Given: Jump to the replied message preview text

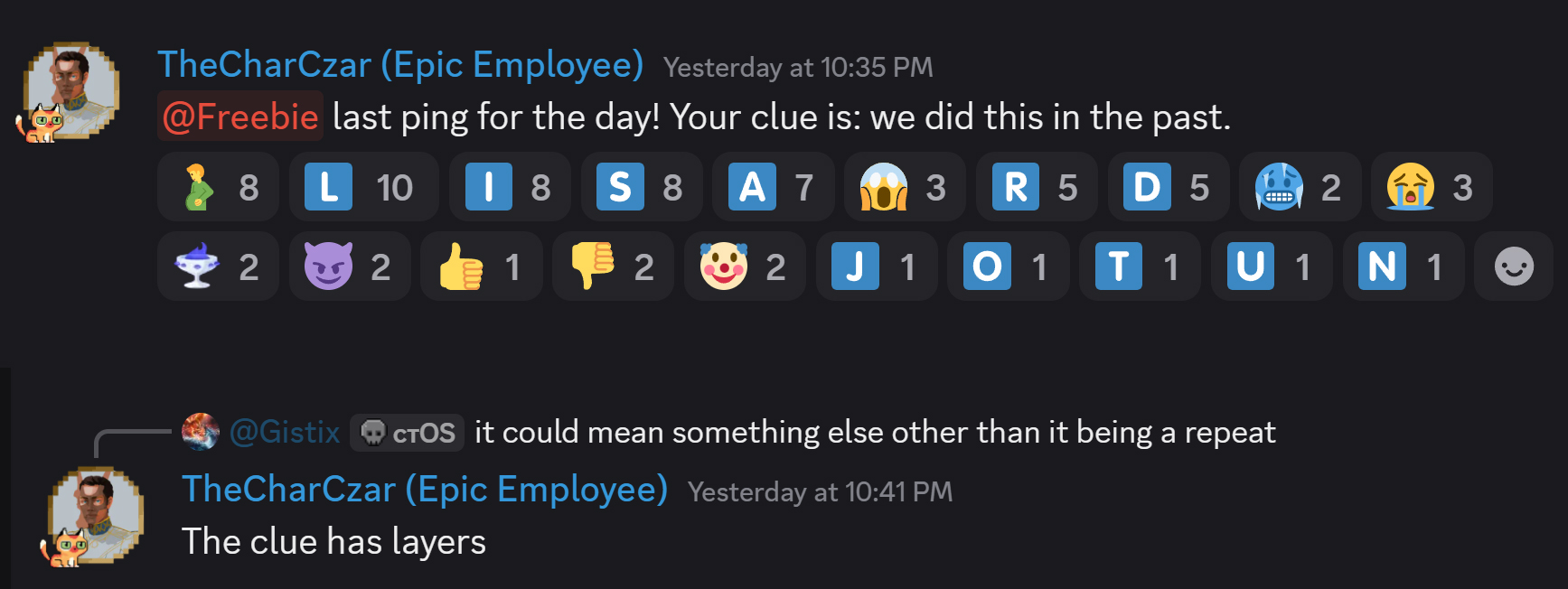Looking at the screenshot, I should [x=874, y=432].
